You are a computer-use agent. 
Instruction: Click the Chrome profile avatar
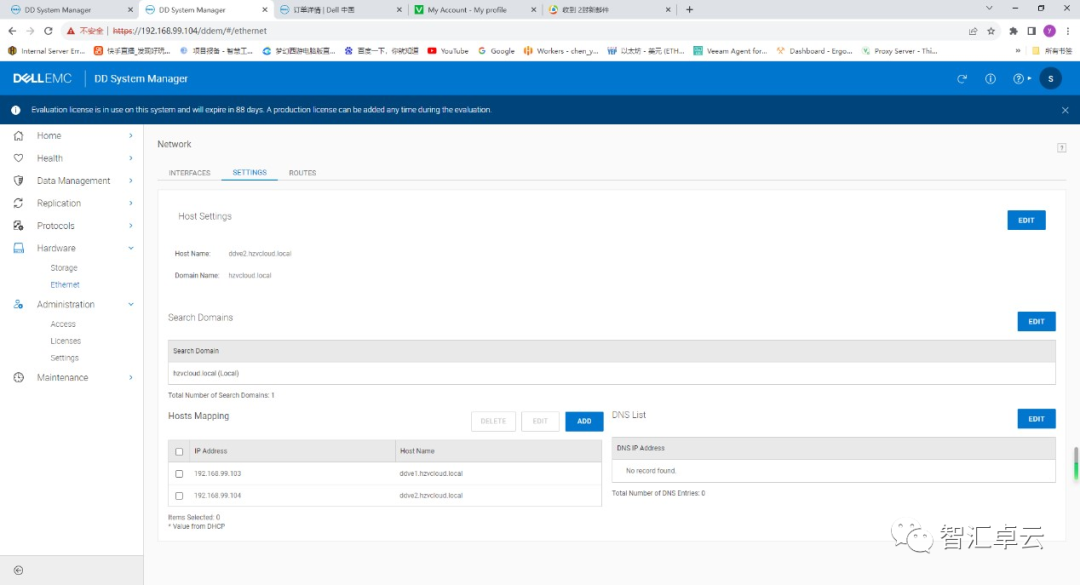pos(1050,31)
